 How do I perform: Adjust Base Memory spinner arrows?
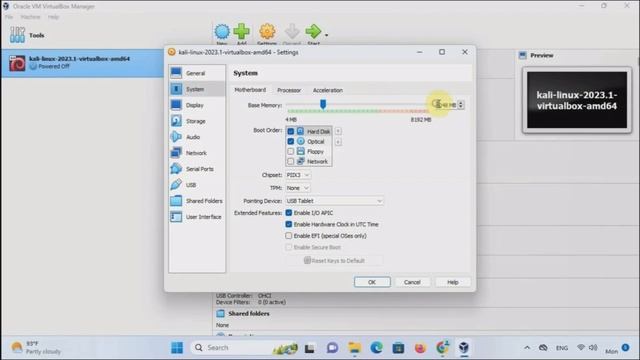pos(461,105)
